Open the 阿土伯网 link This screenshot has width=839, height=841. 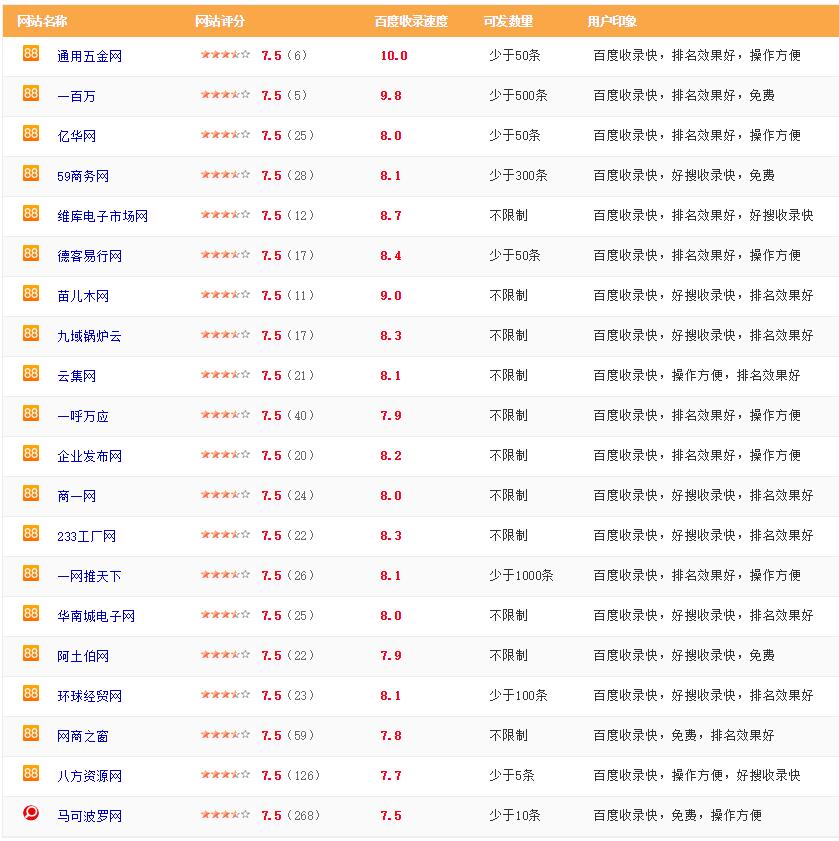click(x=83, y=656)
